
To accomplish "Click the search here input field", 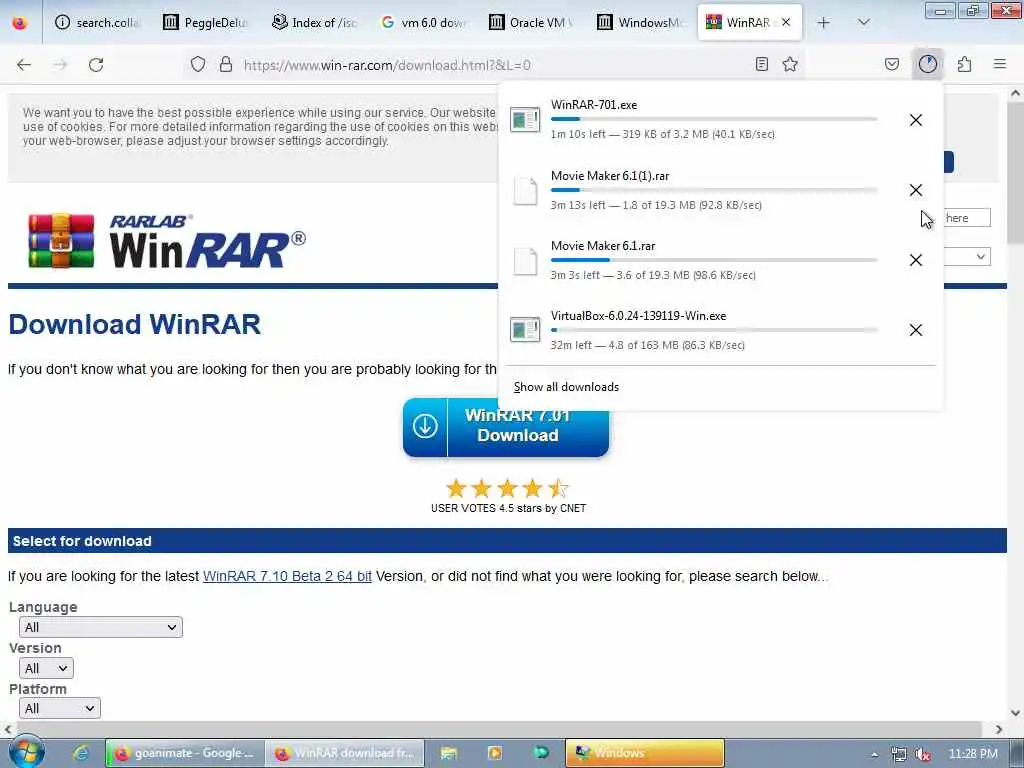I will pyautogui.click(x=967, y=217).
